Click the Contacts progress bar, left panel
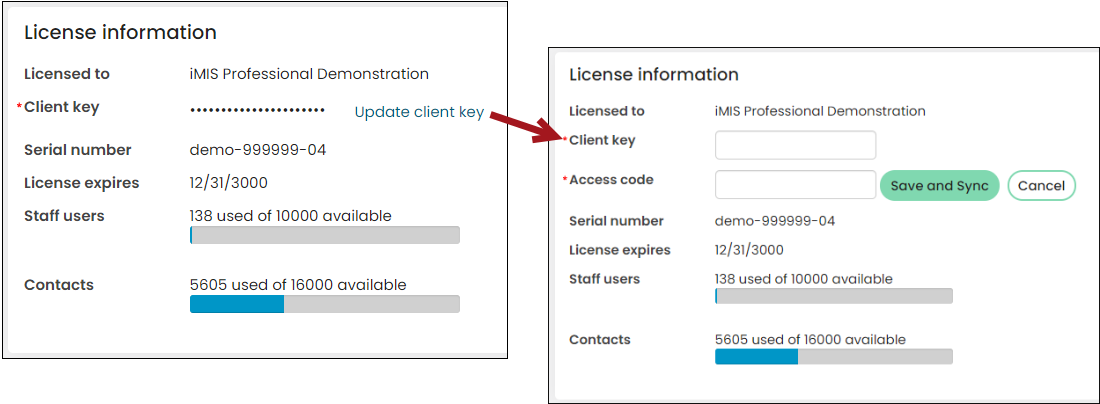 click(325, 304)
